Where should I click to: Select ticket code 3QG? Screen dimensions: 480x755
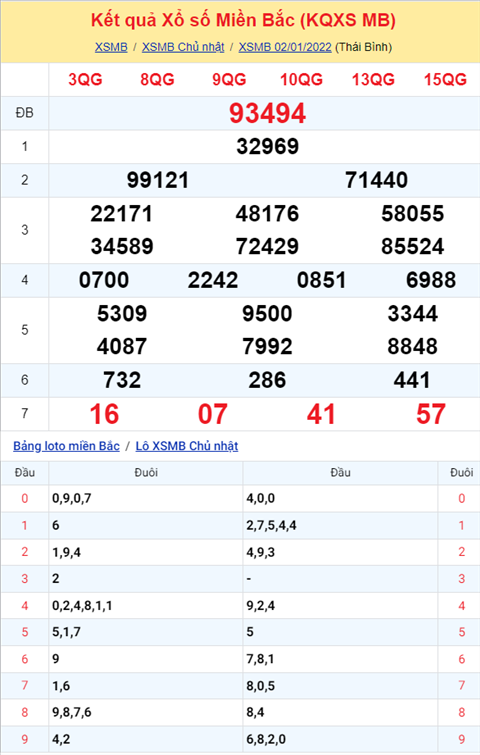pyautogui.click(x=85, y=79)
